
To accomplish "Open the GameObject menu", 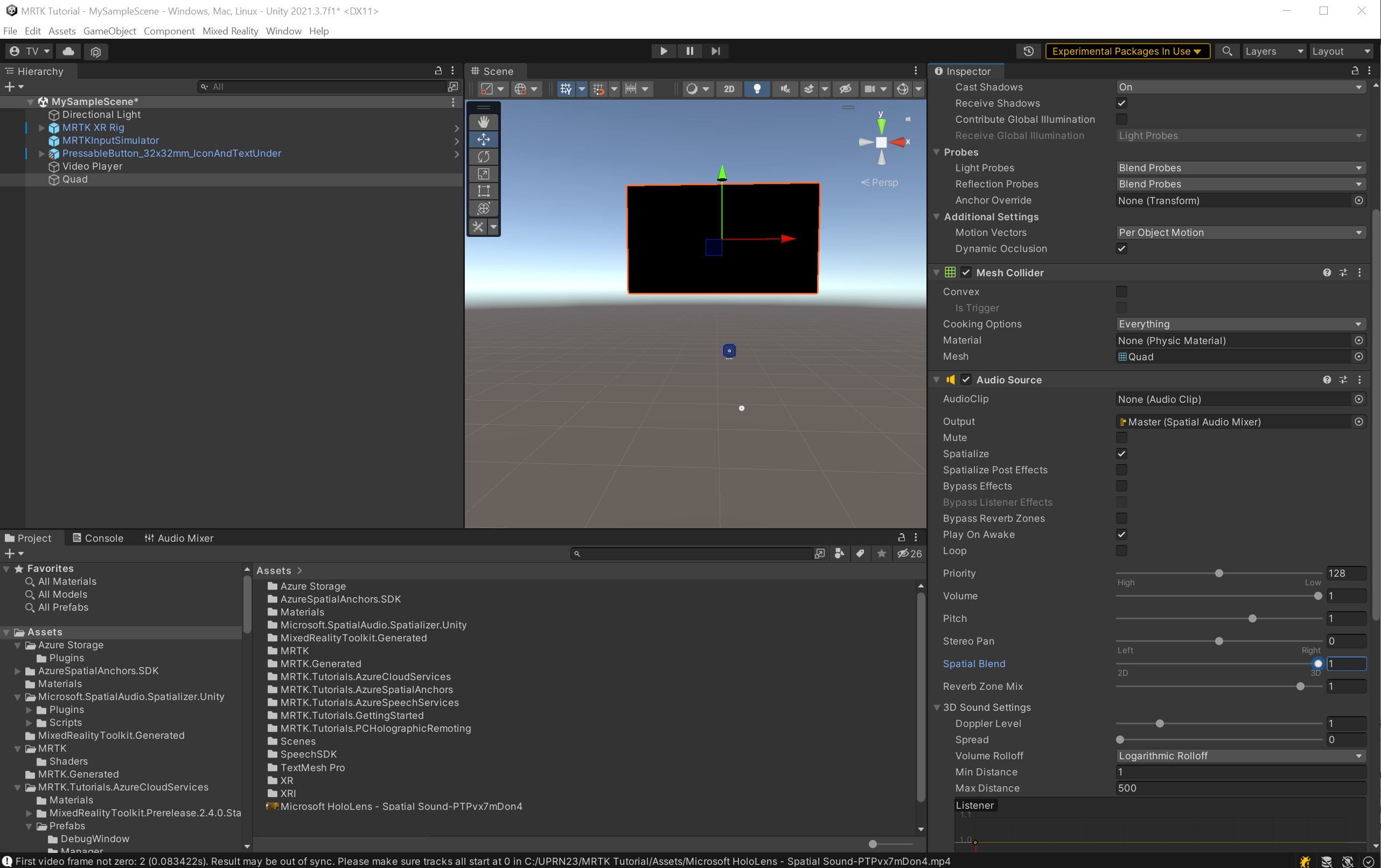I will click(x=109, y=31).
